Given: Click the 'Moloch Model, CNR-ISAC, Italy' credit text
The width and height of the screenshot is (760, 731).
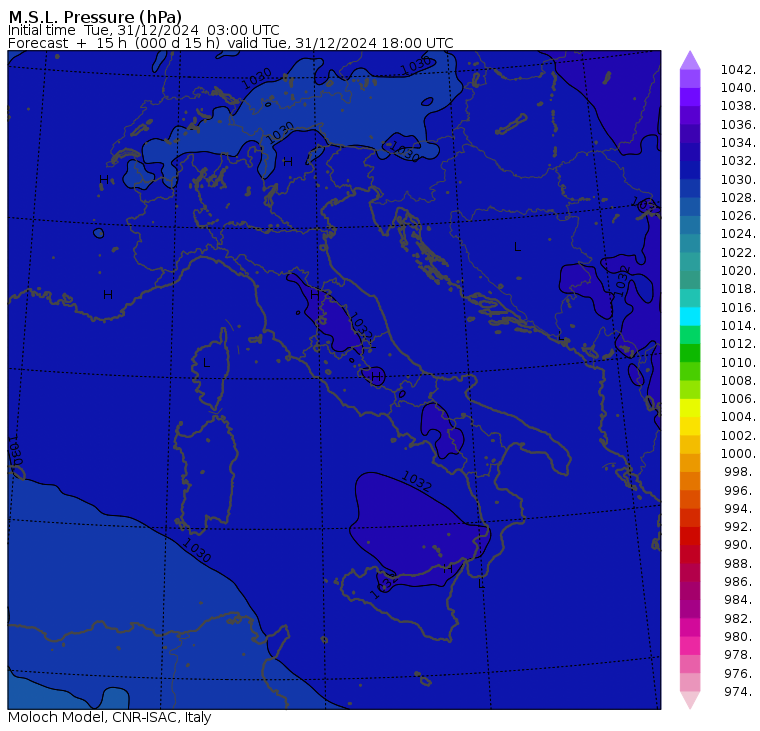Looking at the screenshot, I should (110, 717).
